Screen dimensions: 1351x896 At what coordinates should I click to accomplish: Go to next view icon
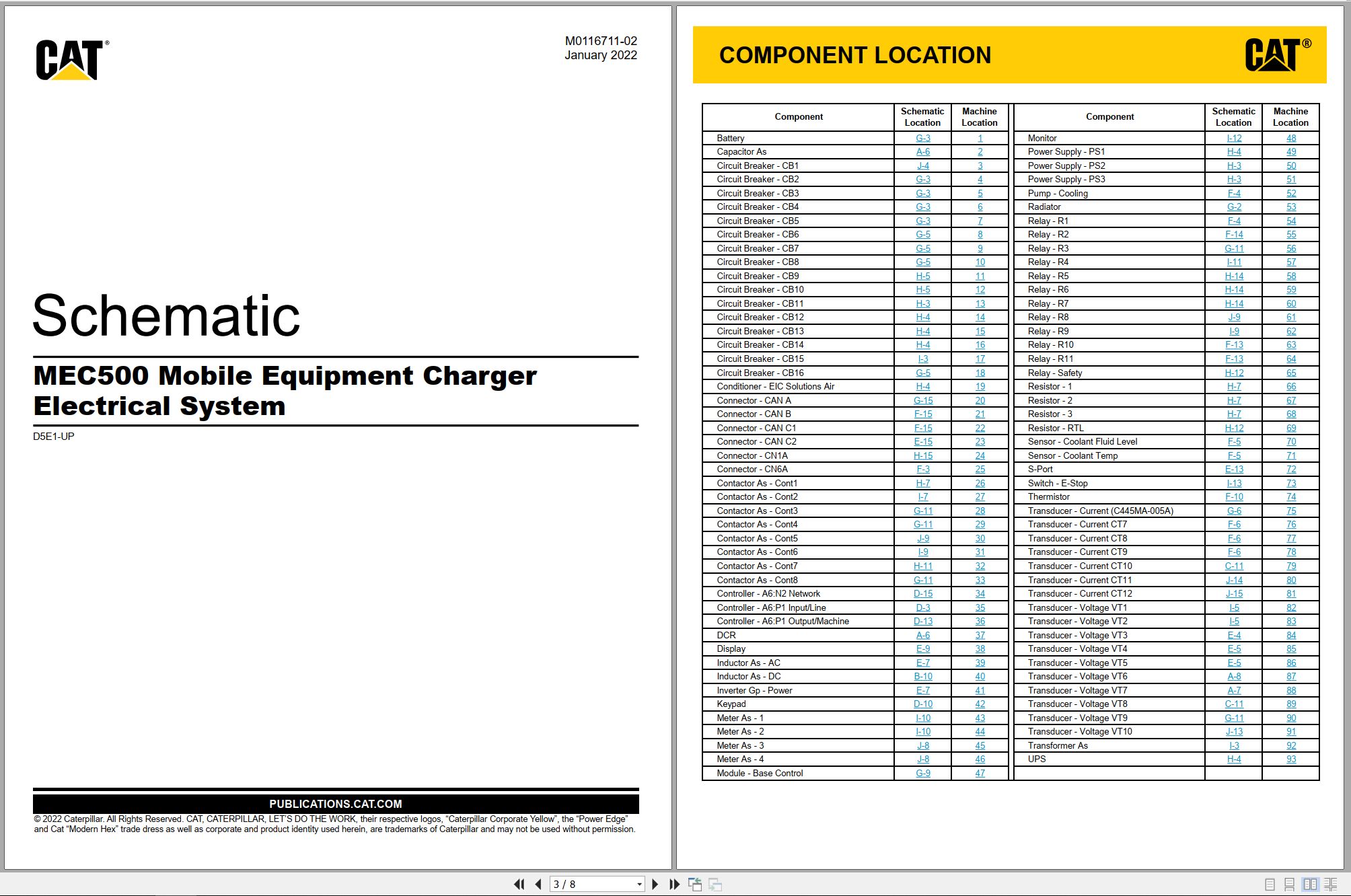tap(715, 884)
